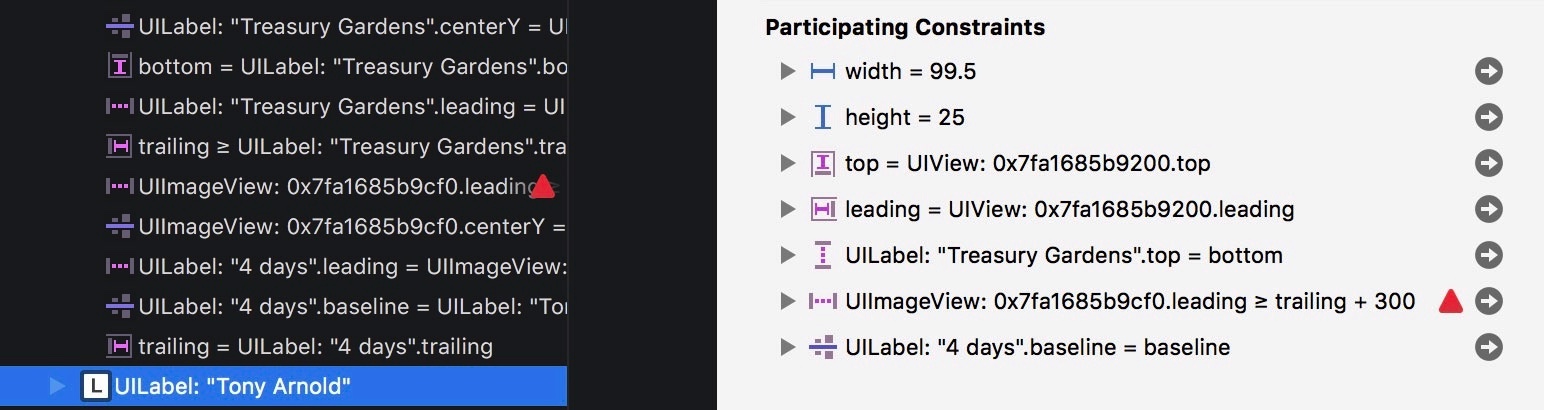Image resolution: width=1544 pixels, height=410 pixels.
Task: Expand UIImageView leading ≥ trailing + 300 constraint
Action: (788, 301)
